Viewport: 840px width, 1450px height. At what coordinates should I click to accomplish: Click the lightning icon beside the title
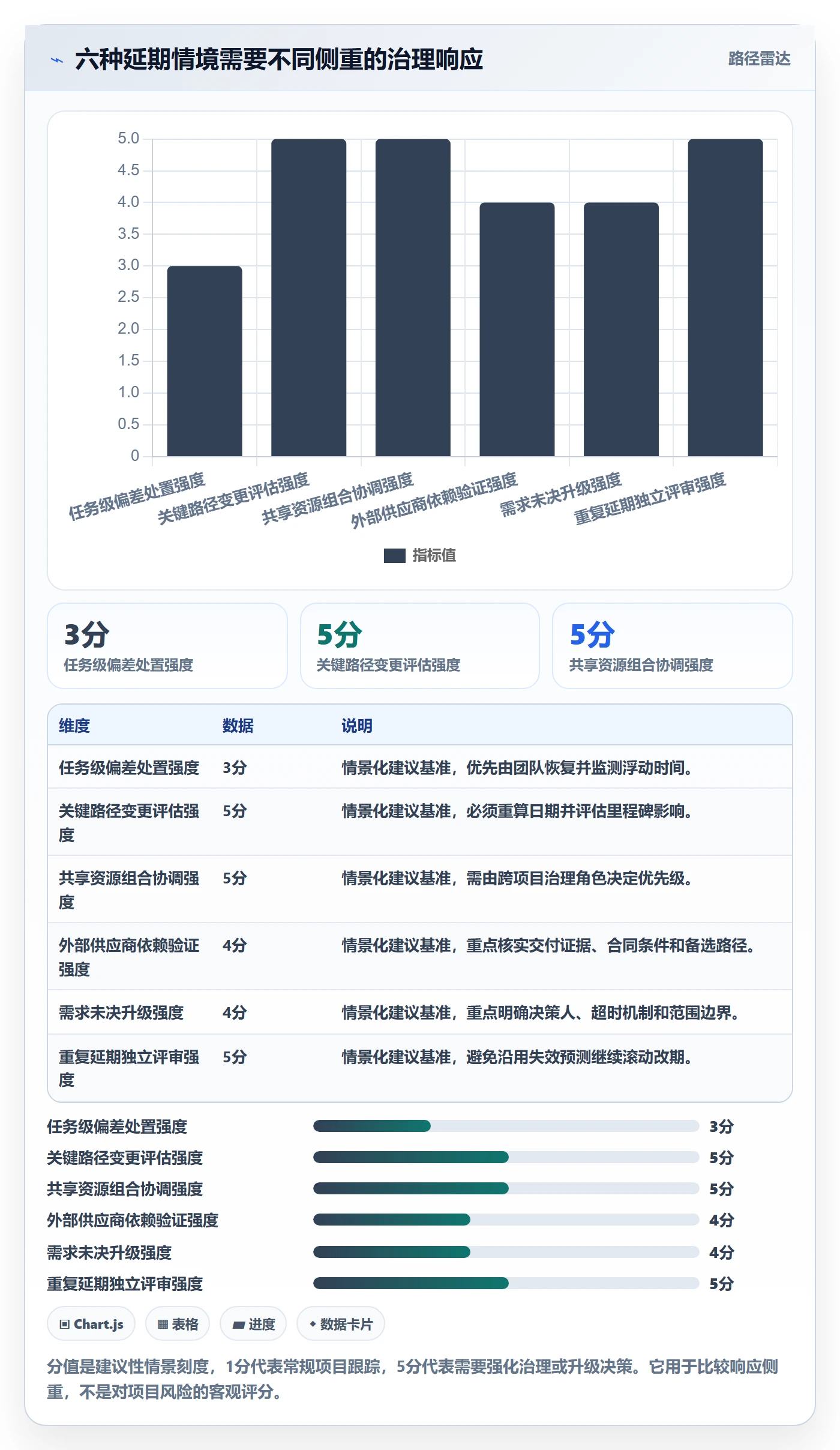click(x=57, y=60)
